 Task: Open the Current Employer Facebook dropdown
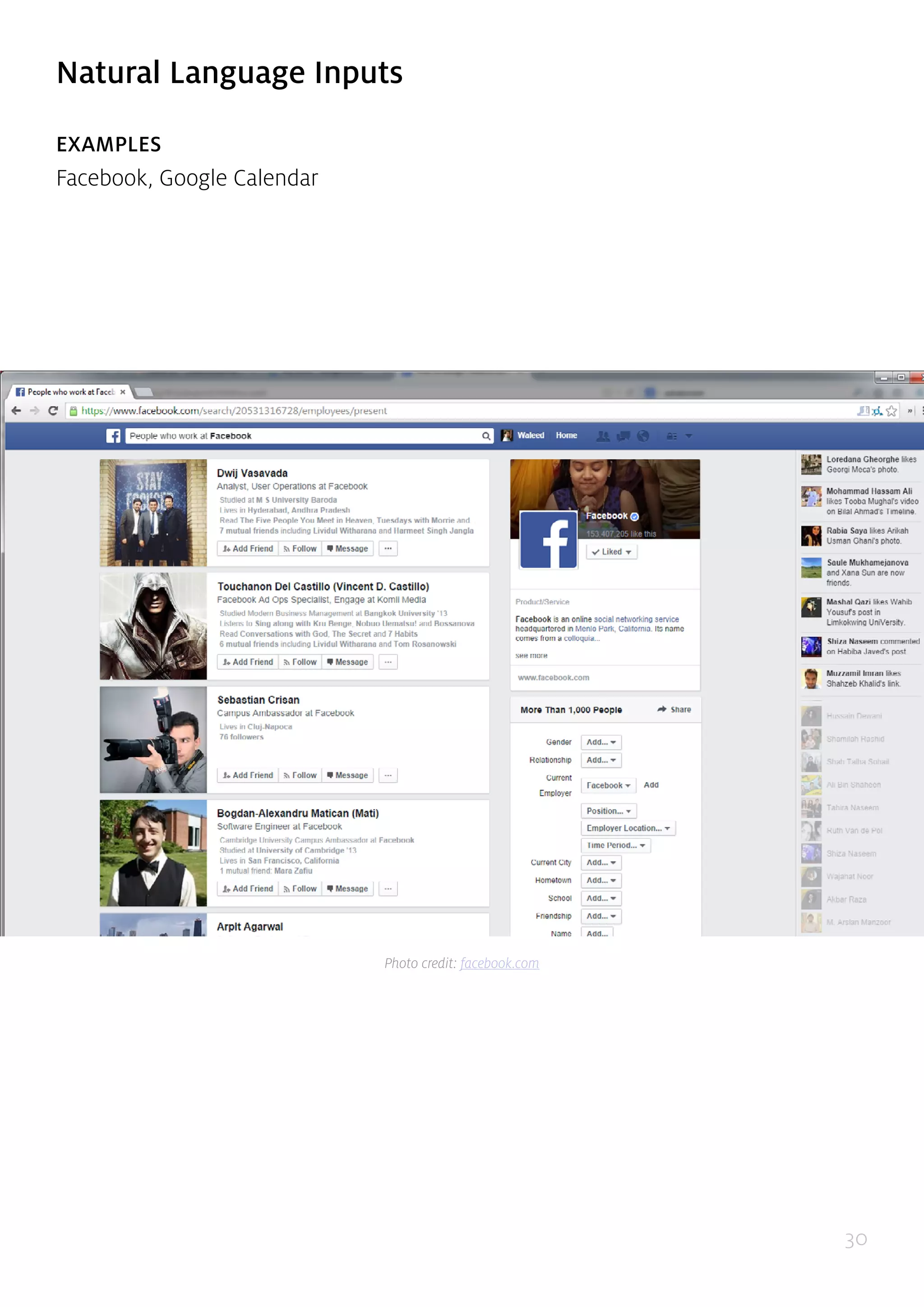click(x=608, y=786)
